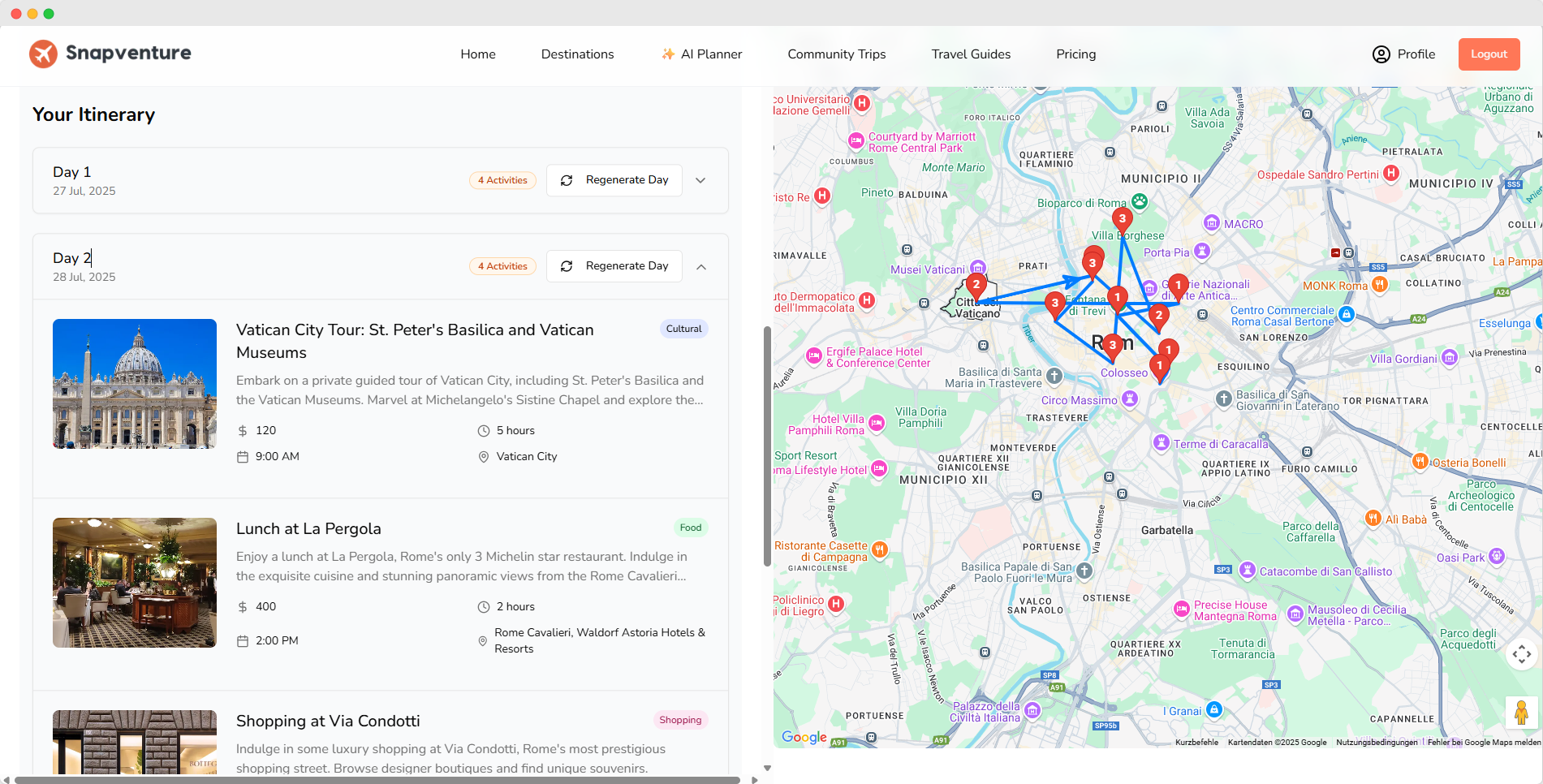Screen dimensions: 1543x784
Task: Click Fehler bei Google Maps melden link
Action: [1484, 742]
